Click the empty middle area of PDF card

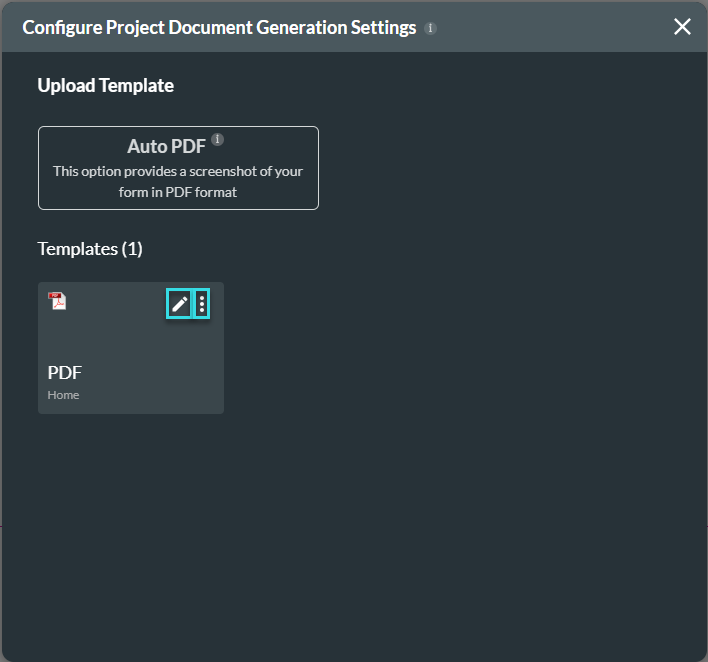pyautogui.click(x=130, y=340)
